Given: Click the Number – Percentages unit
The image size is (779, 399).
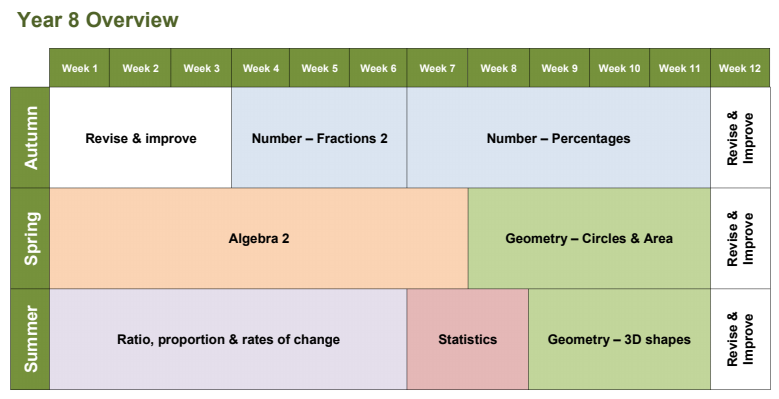Looking at the screenshot, I should click(x=558, y=138).
